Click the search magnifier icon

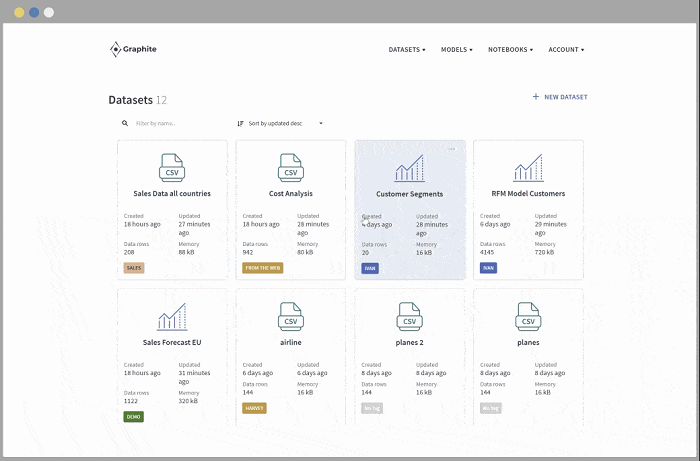[x=125, y=123]
